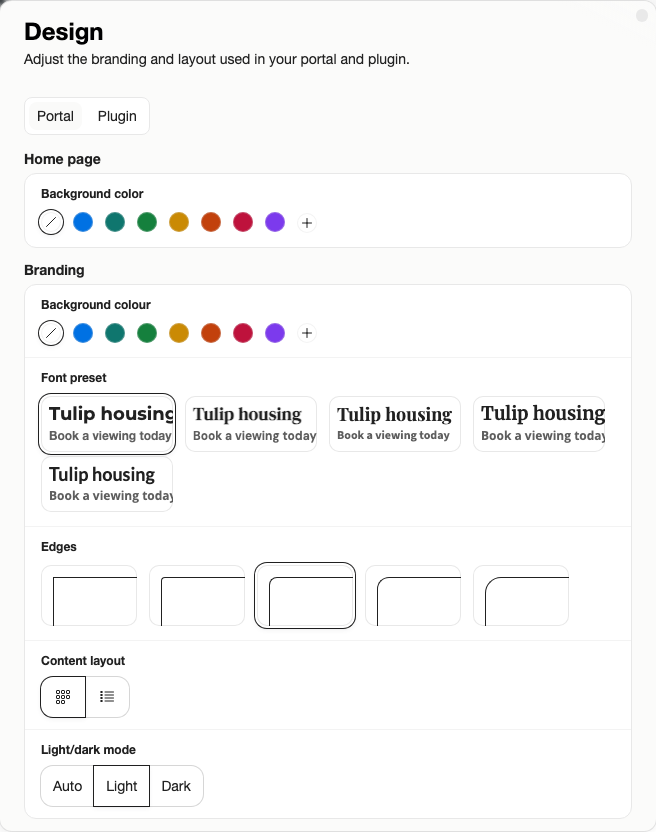Set mode to Light
The width and height of the screenshot is (656, 832).
(122, 786)
